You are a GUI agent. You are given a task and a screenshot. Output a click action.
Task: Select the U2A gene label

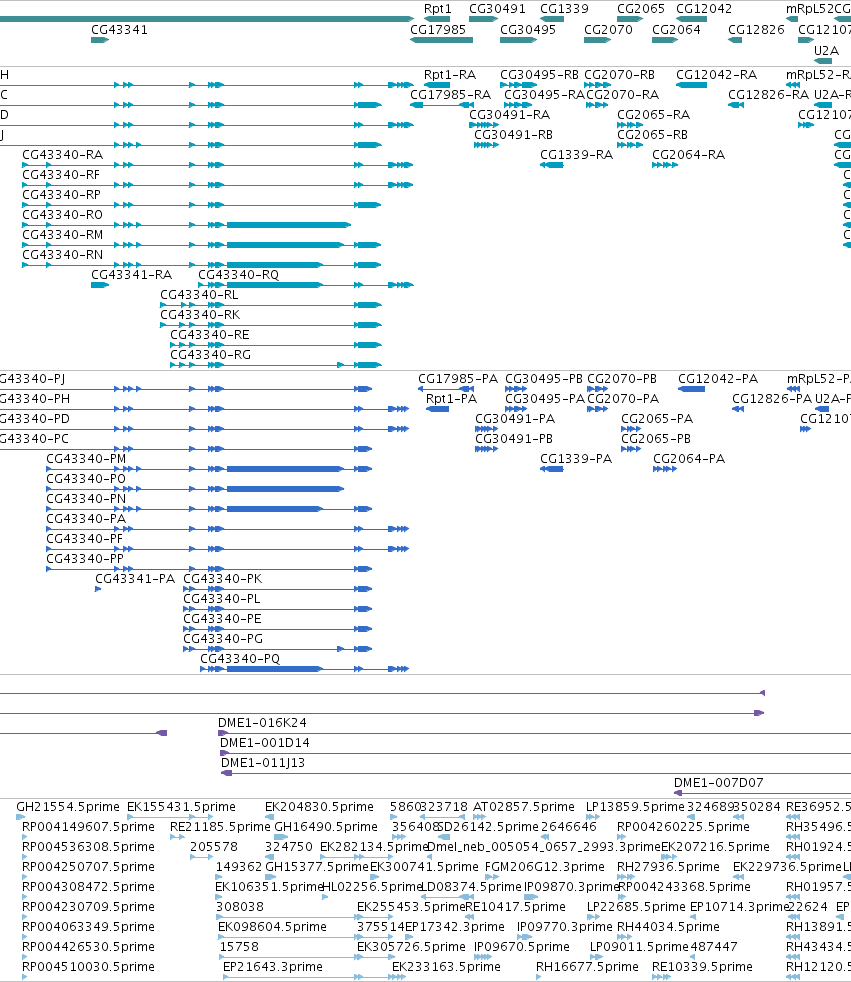click(x=826, y=51)
